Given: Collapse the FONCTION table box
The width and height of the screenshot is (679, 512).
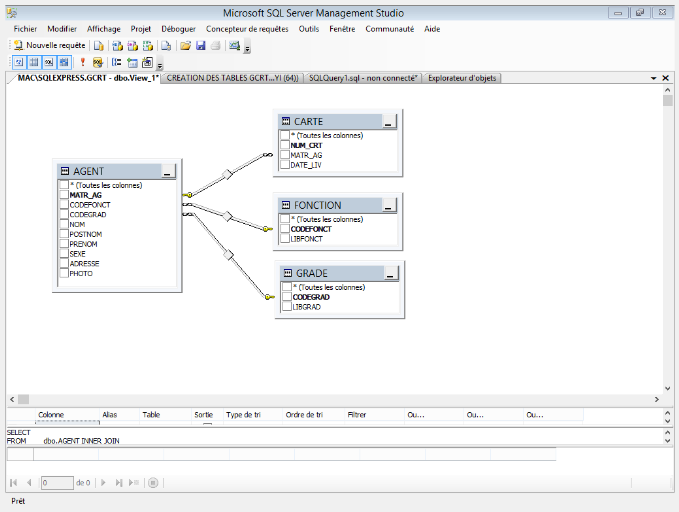Looking at the screenshot, I should (389, 206).
